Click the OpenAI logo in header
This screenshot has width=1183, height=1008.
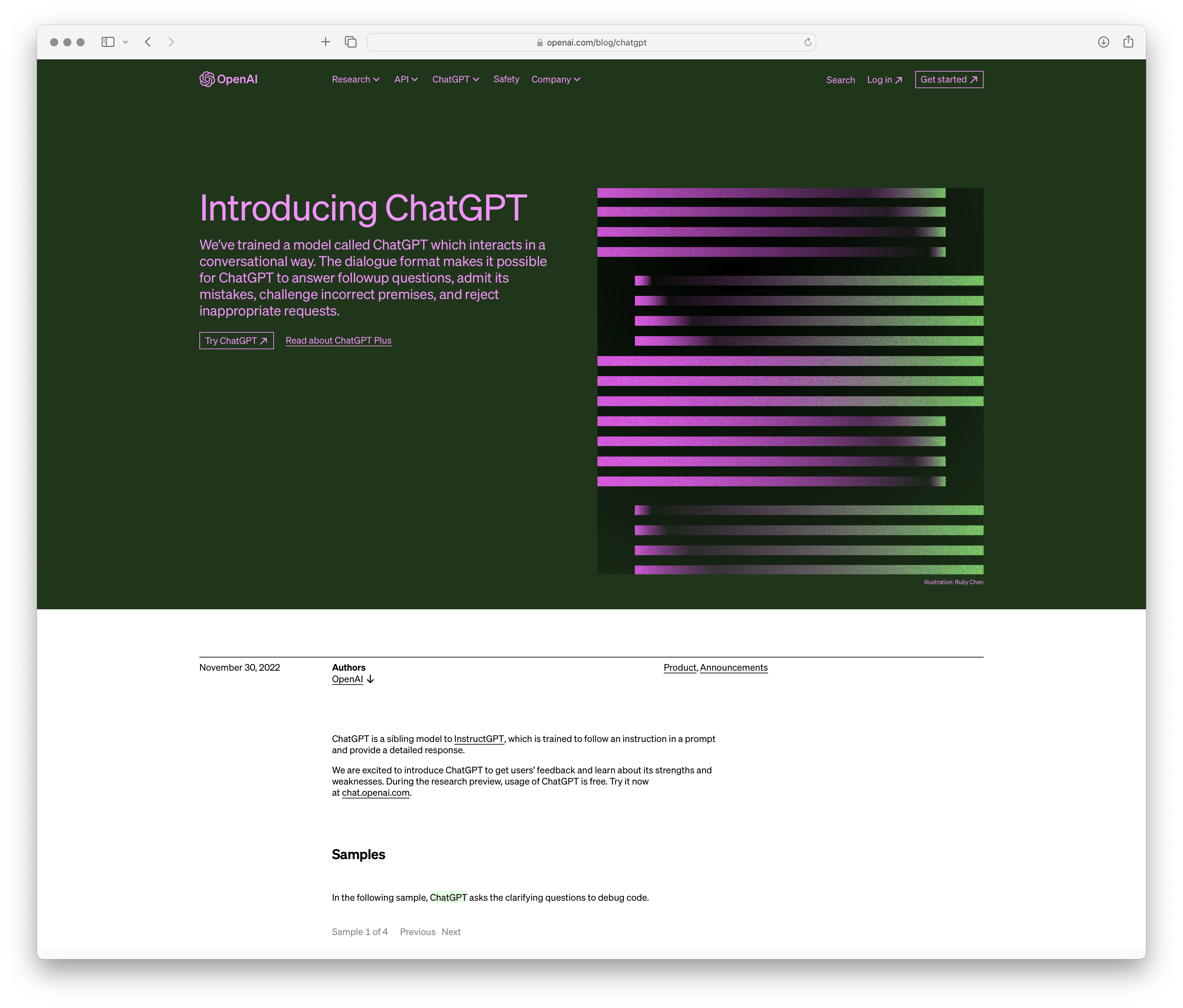228,79
